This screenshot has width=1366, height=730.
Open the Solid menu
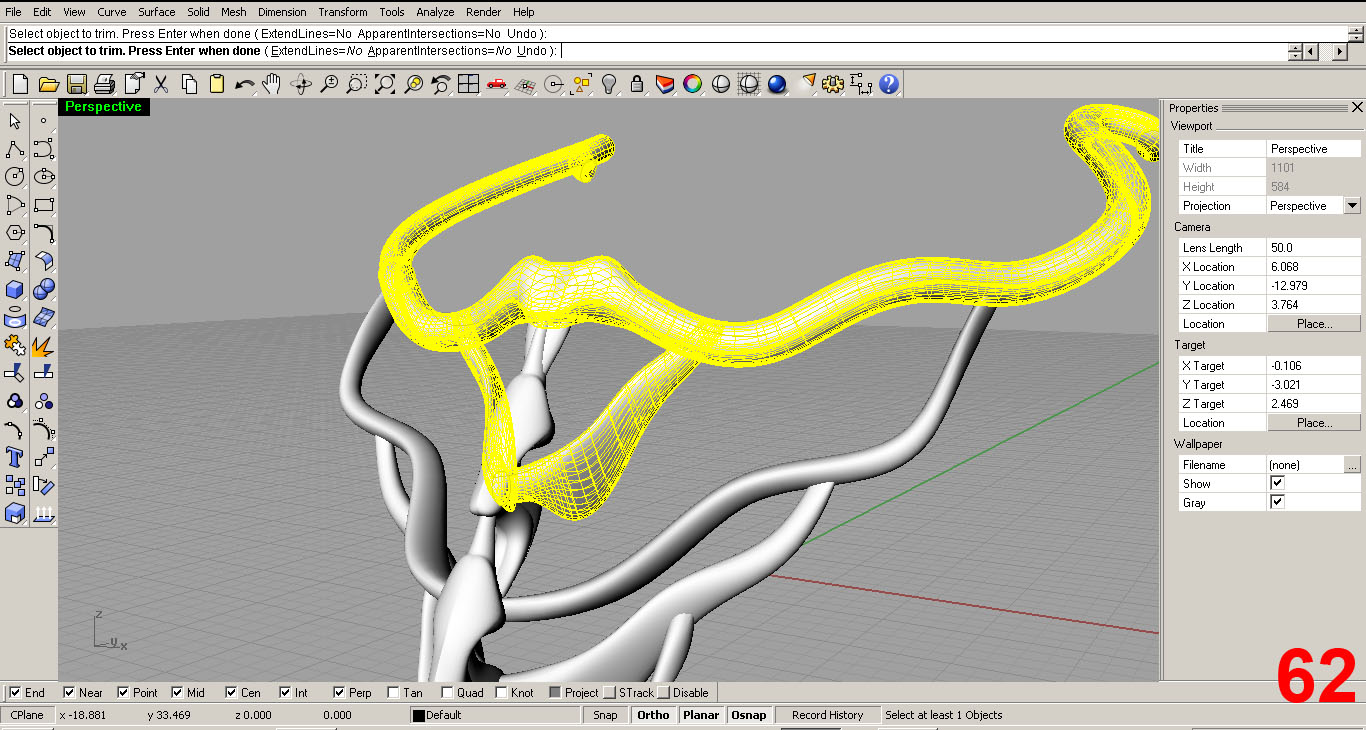(198, 12)
